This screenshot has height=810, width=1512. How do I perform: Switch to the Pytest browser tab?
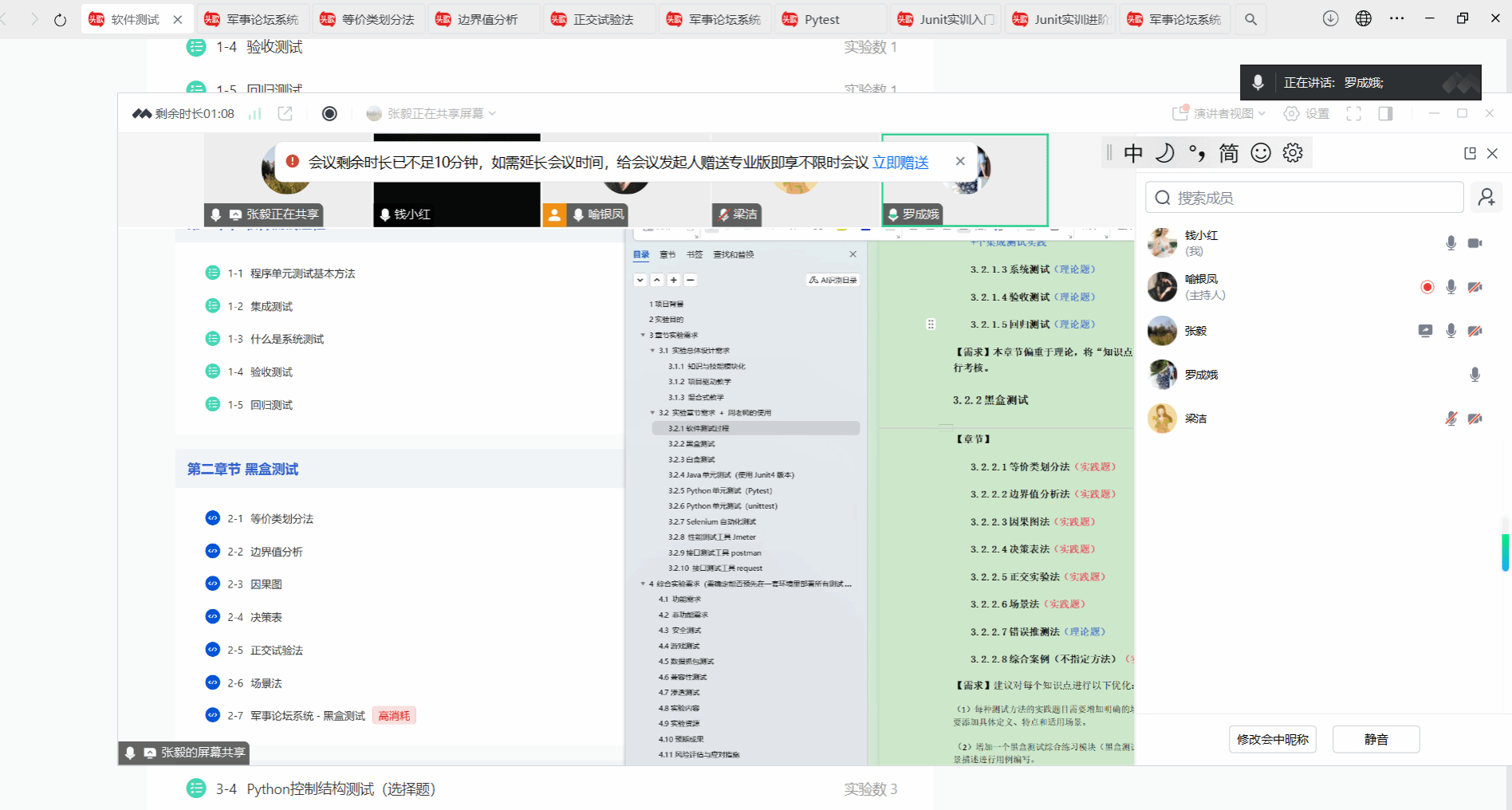click(821, 20)
